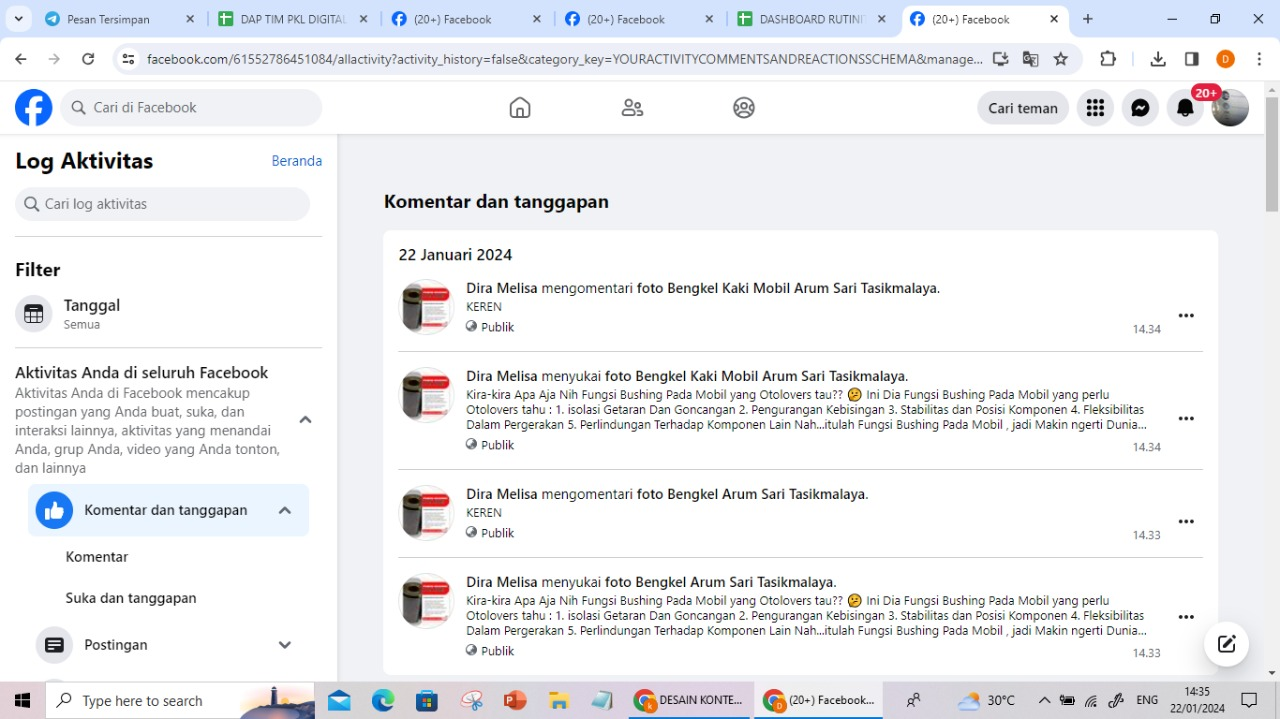Open the Facebook menu grid icon
The height and width of the screenshot is (719, 1280).
click(1095, 108)
